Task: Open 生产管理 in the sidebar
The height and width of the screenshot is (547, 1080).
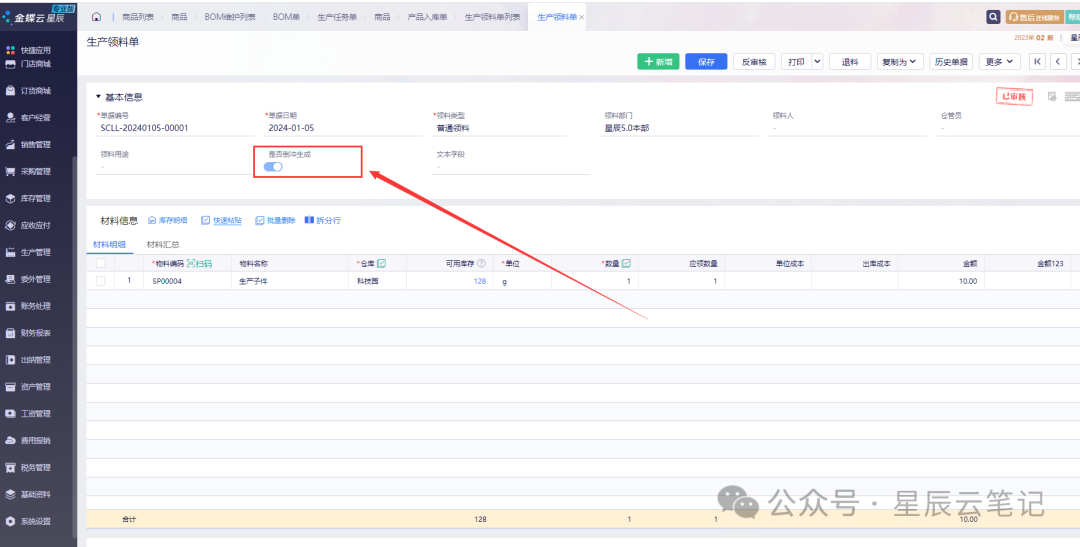Action: tap(35, 252)
